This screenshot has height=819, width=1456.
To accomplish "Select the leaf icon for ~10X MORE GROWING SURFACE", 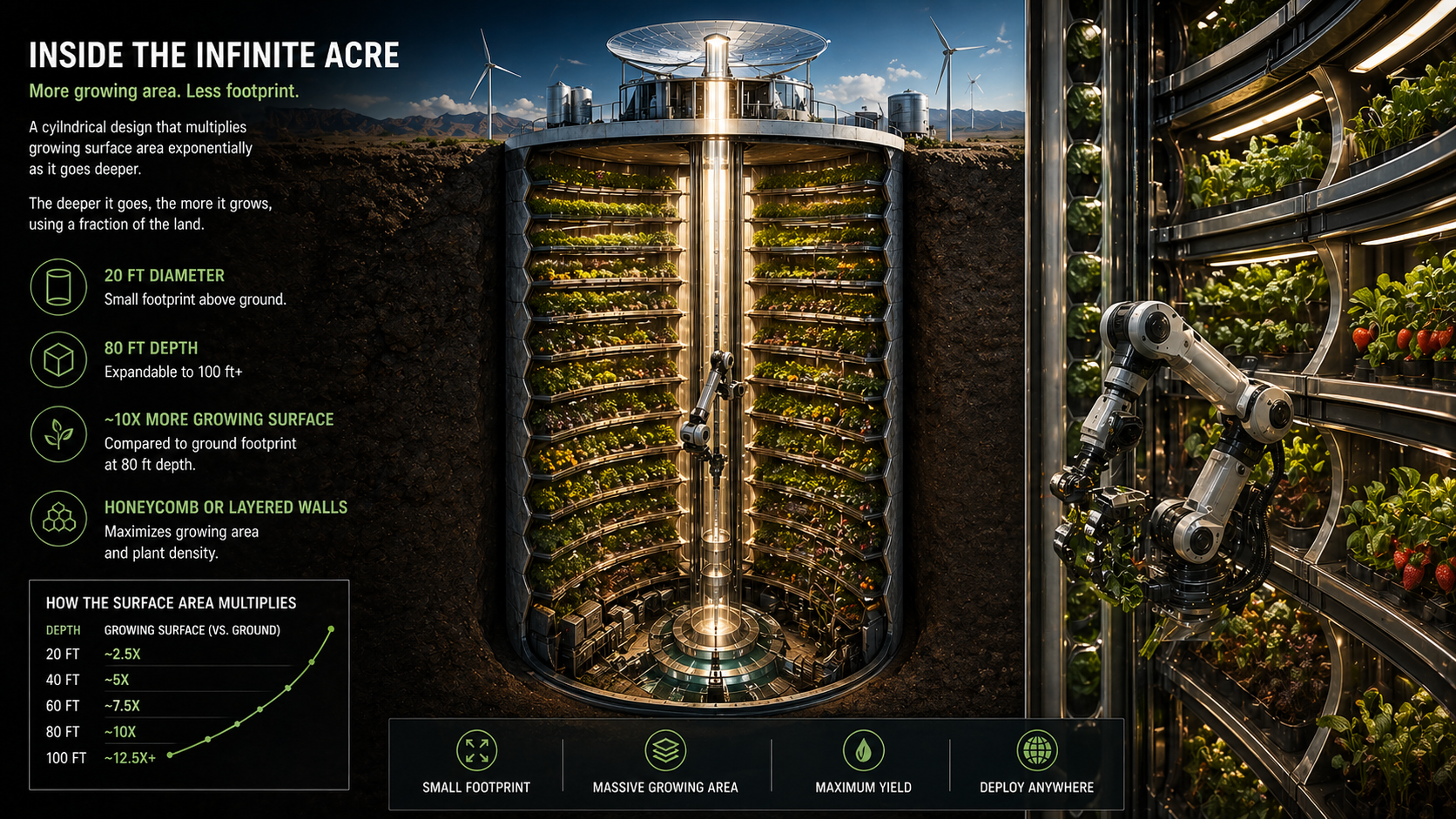I will coord(58,433).
